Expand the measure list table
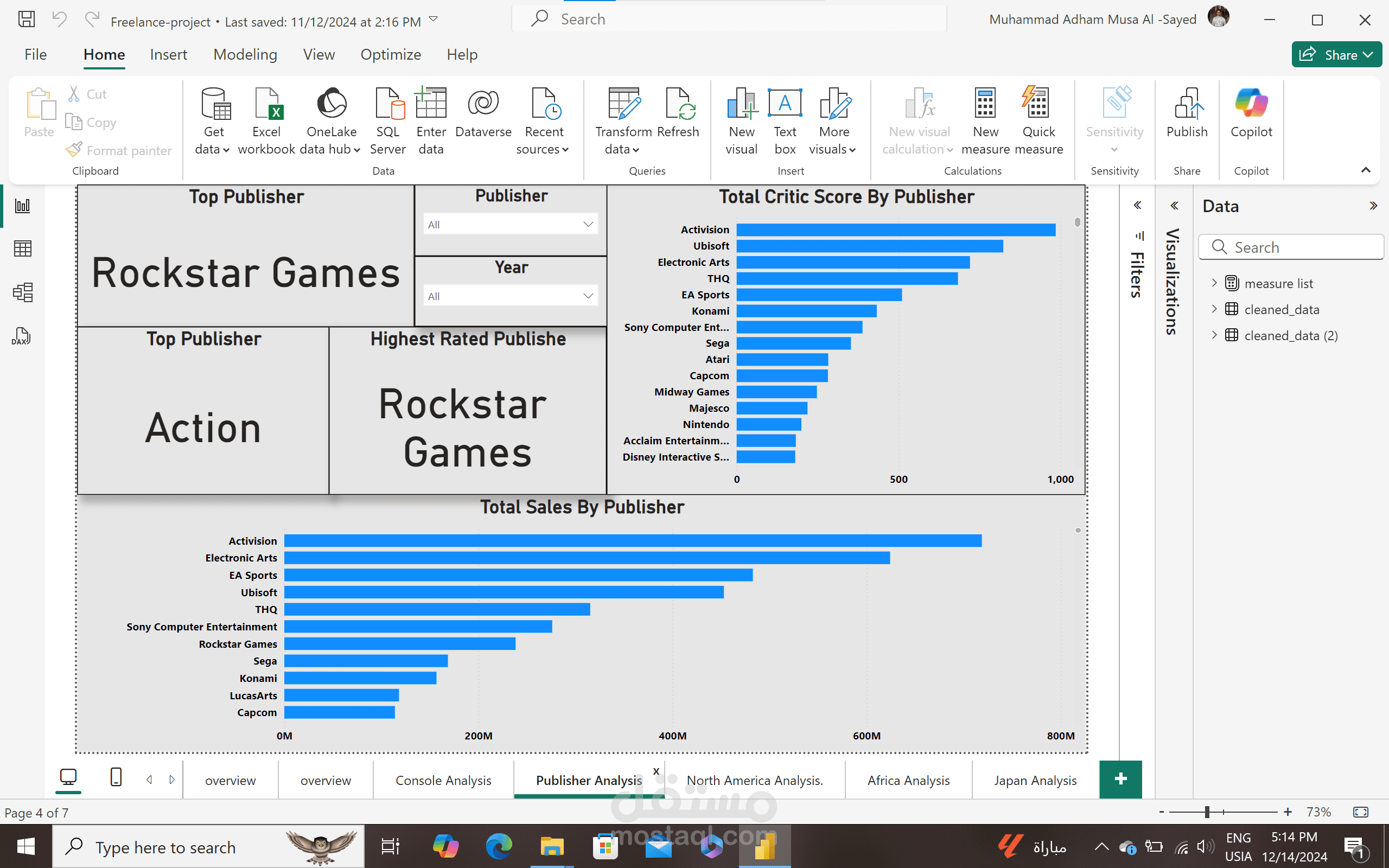 click(x=1214, y=283)
